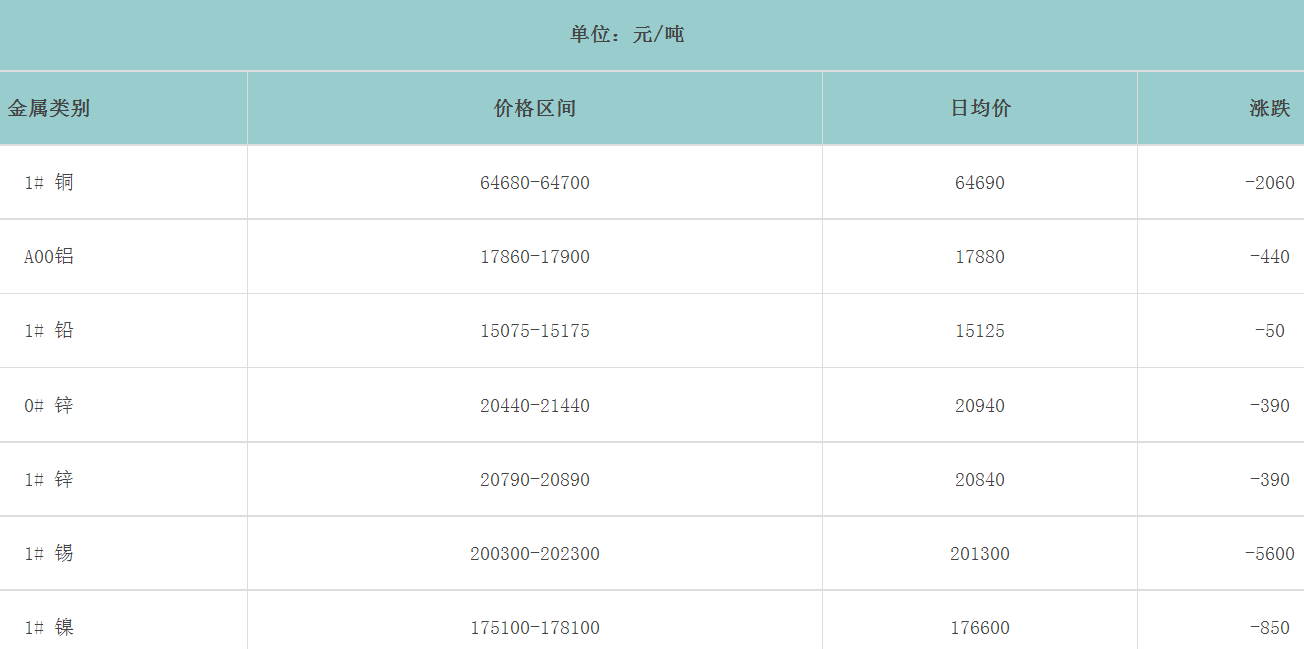Click the A00铝 metal name
Image resolution: width=1304 pixels, height=649 pixels.
(49, 257)
